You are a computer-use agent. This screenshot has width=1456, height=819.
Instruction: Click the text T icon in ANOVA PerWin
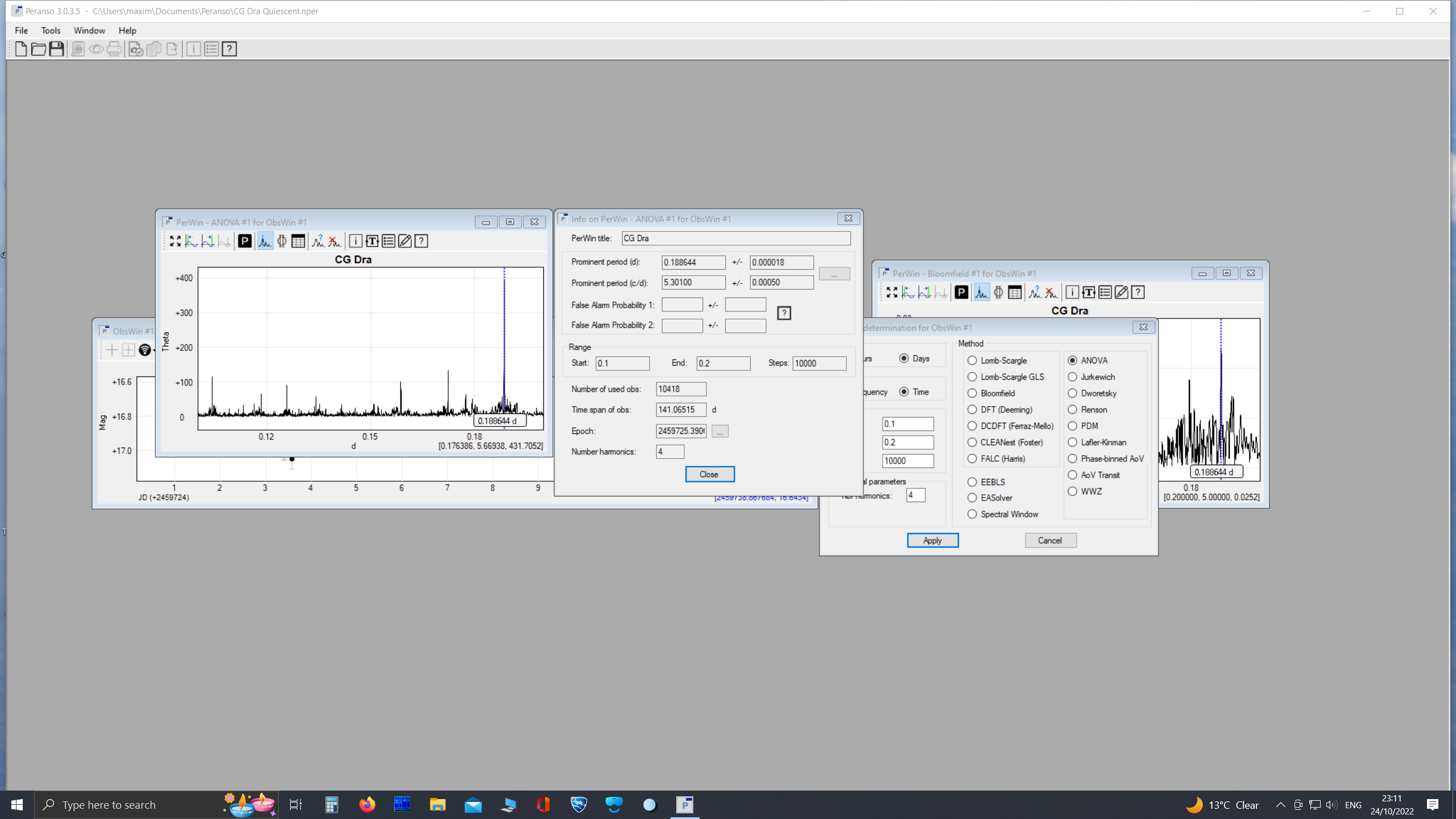tap(372, 241)
